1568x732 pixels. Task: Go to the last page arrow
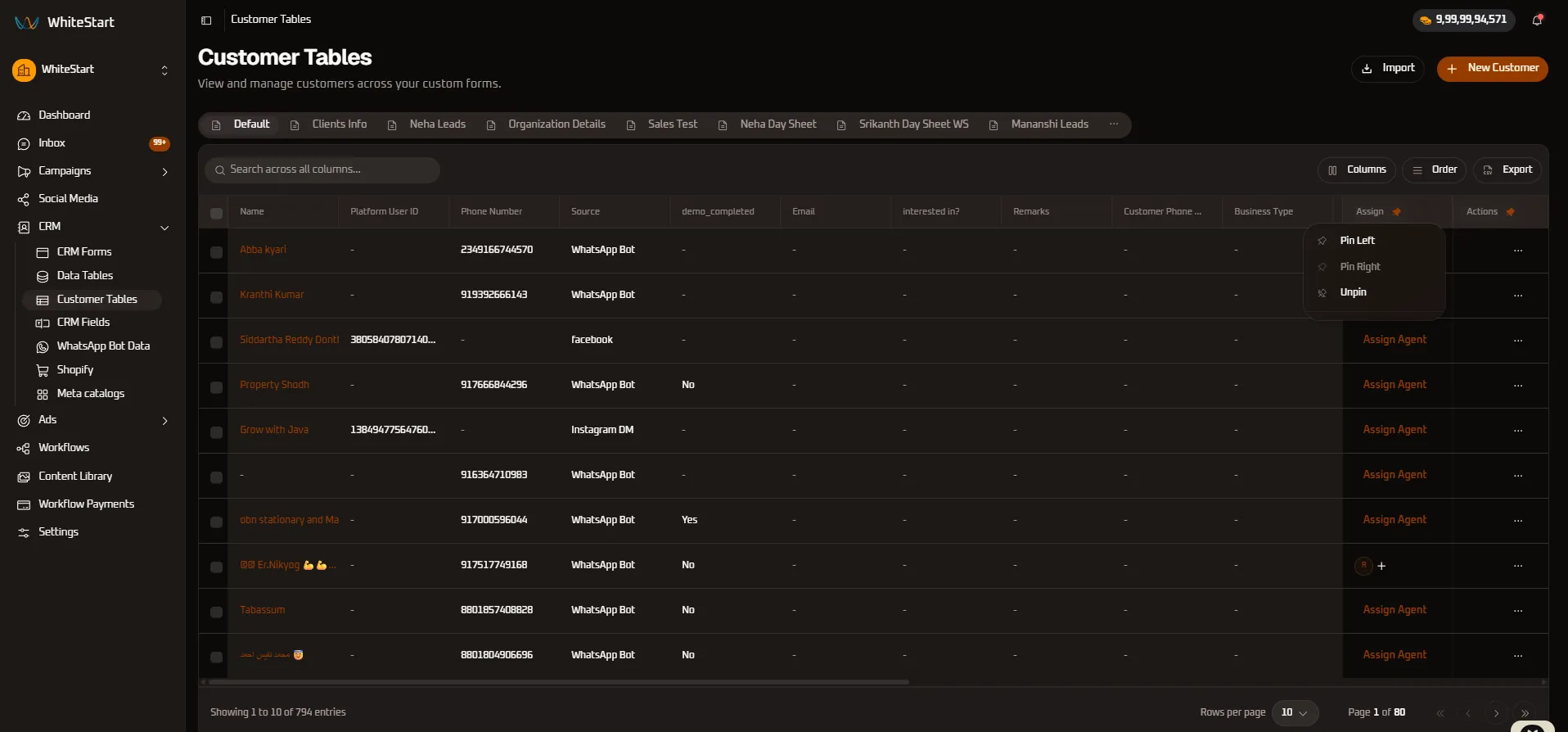(1525, 712)
